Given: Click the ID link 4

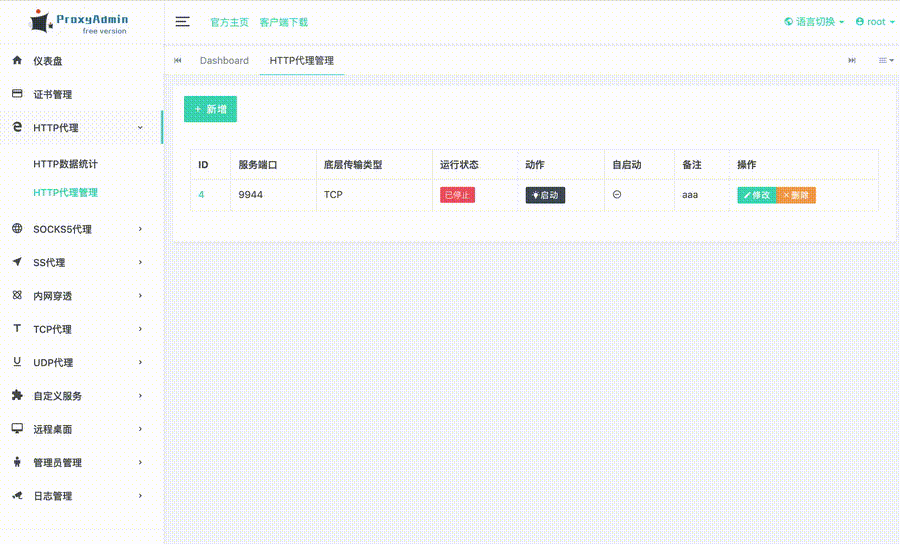Looking at the screenshot, I should click(201, 195).
